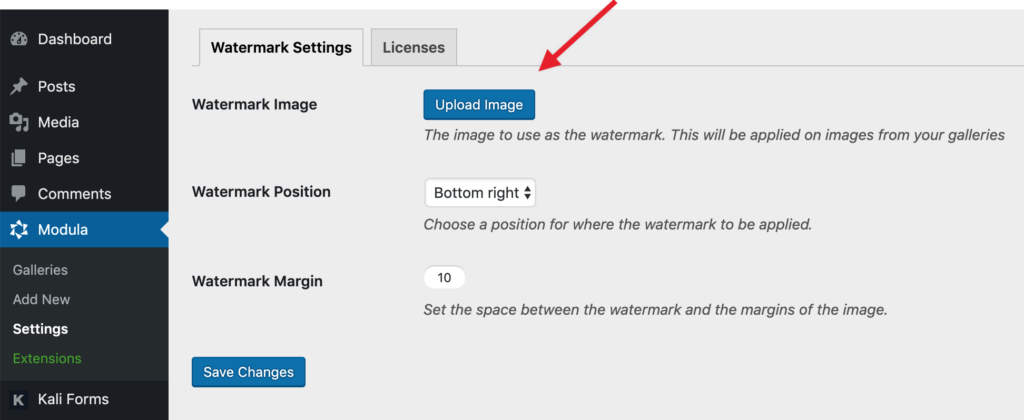1024x420 pixels.
Task: Open Galleries under the Modula menu
Action: point(40,270)
